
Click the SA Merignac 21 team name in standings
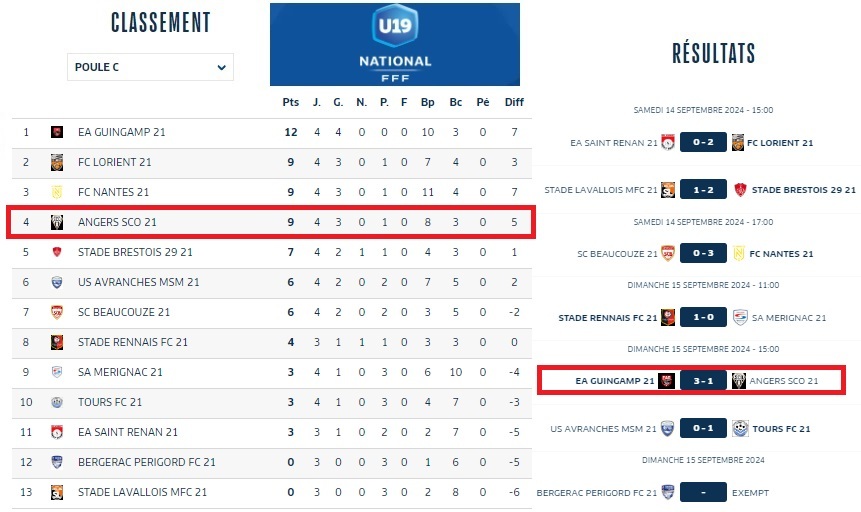121,372
